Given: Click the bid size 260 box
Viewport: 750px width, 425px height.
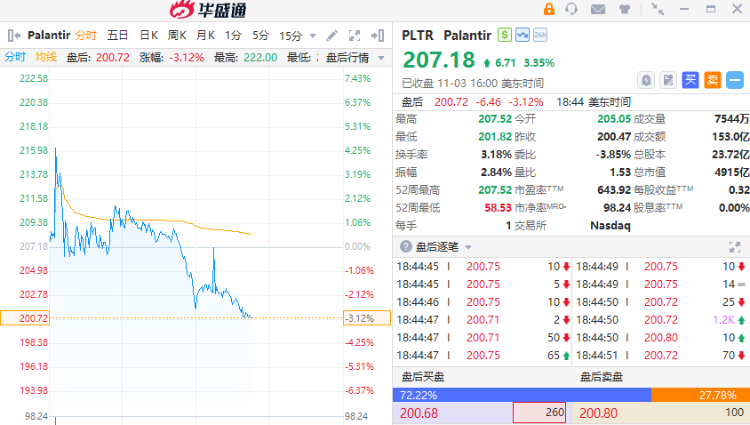Looking at the screenshot, I should pyautogui.click(x=540, y=413).
